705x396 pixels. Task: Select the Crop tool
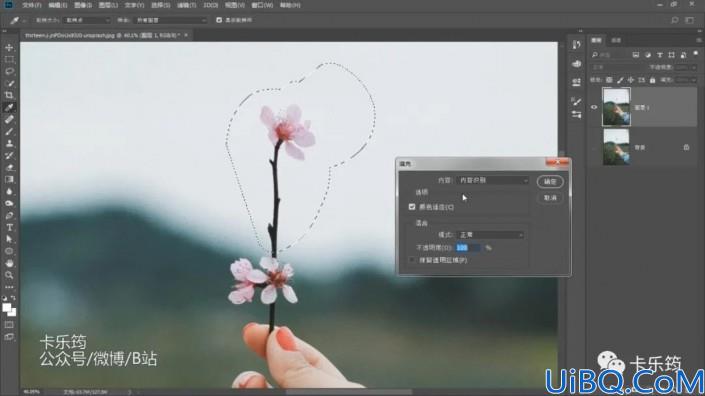coord(9,95)
